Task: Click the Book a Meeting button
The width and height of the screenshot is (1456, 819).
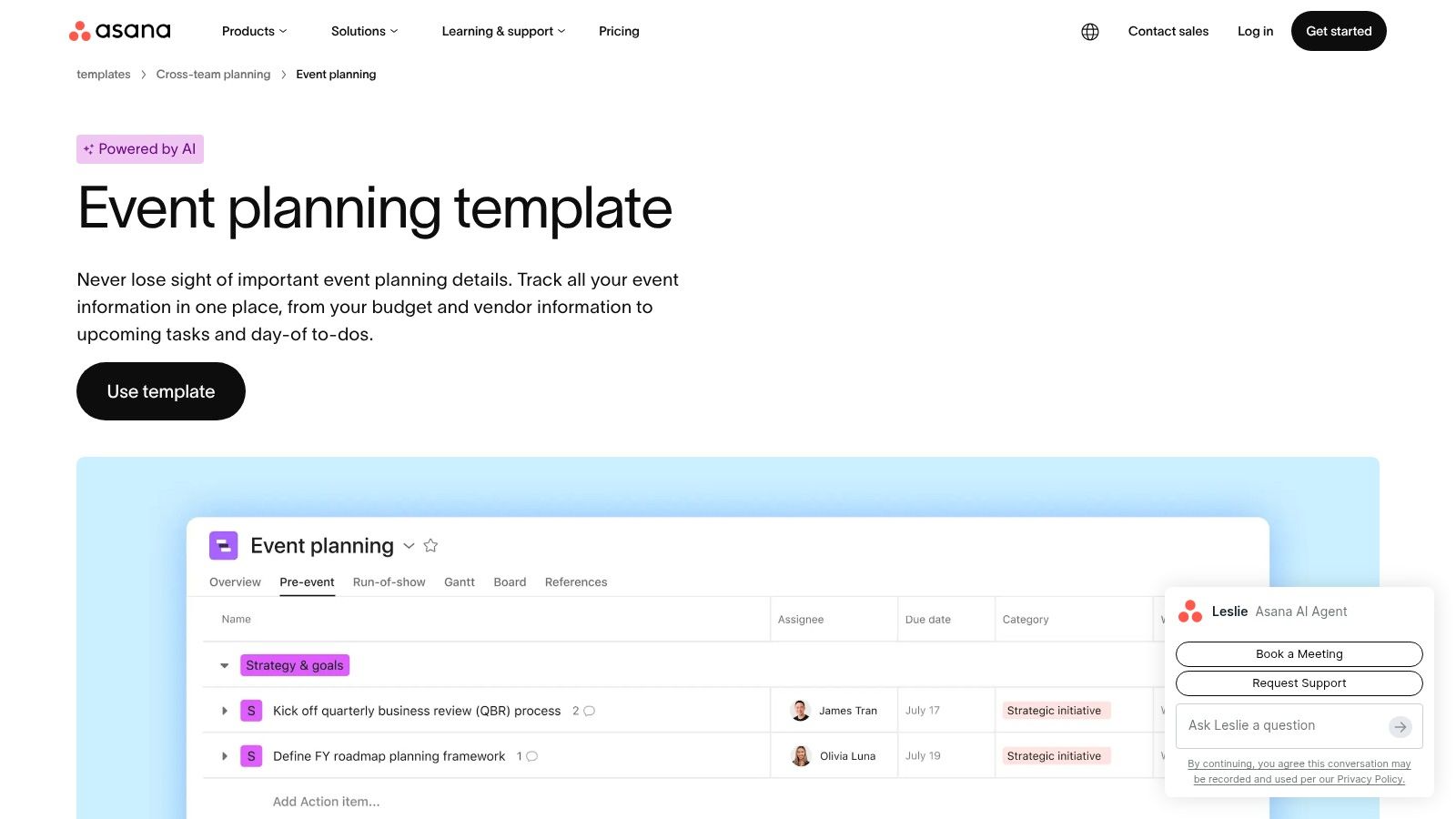Action: [x=1299, y=654]
